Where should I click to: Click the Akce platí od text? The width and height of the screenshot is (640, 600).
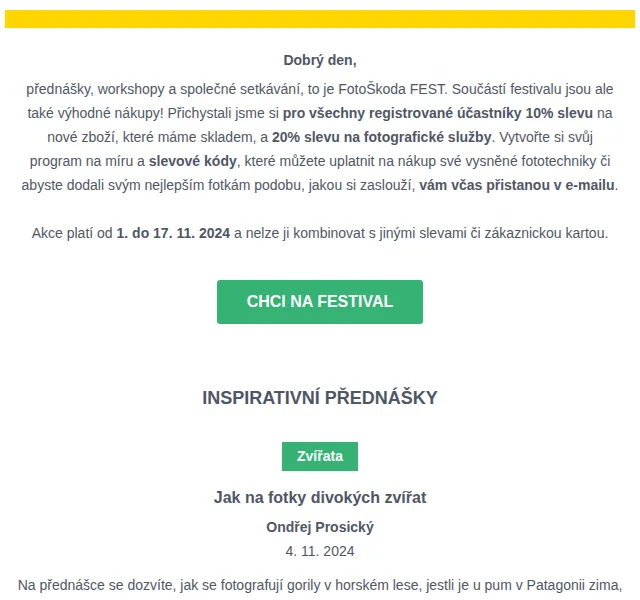coord(72,233)
